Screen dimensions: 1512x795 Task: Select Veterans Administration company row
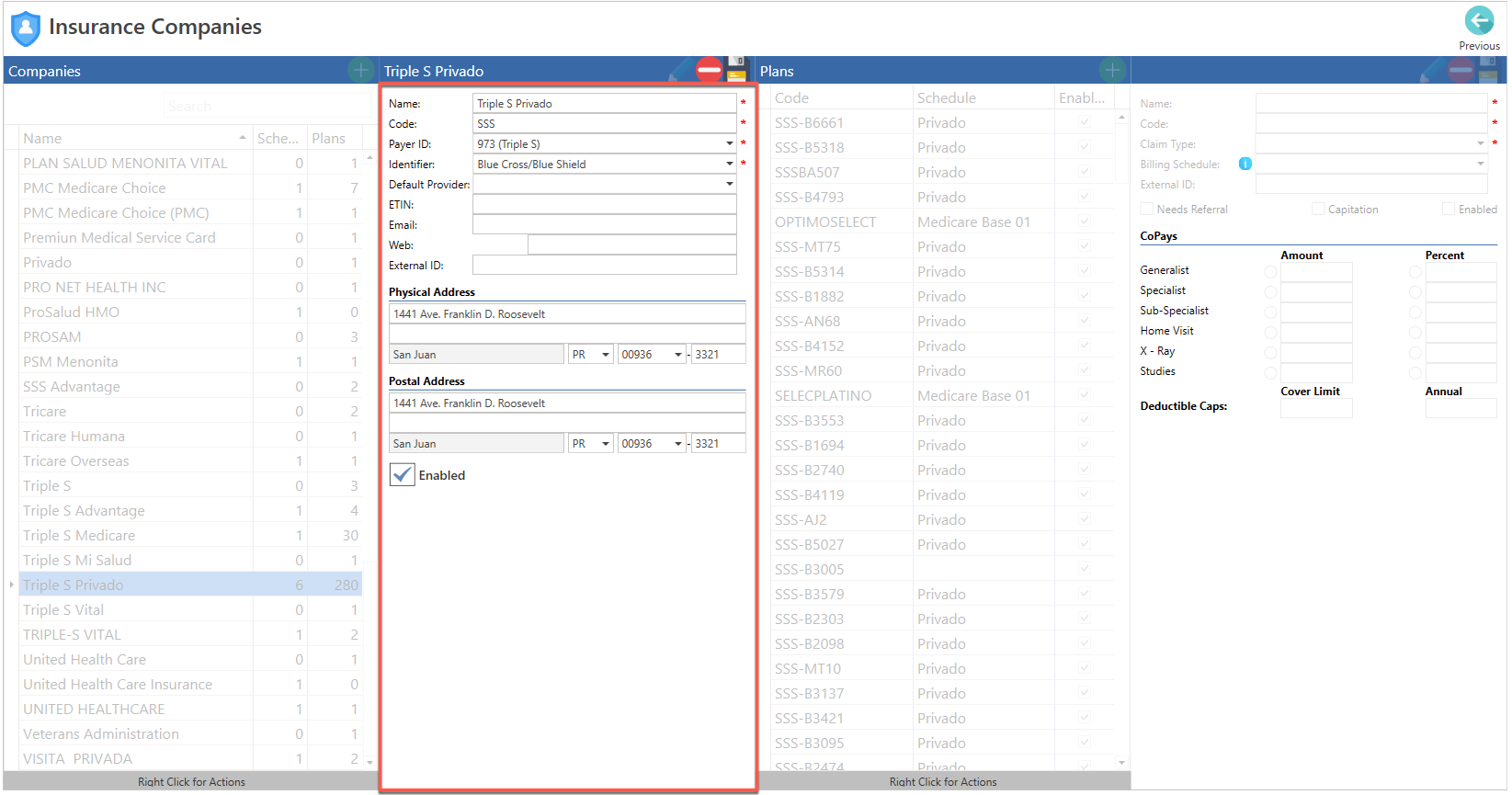[190, 733]
